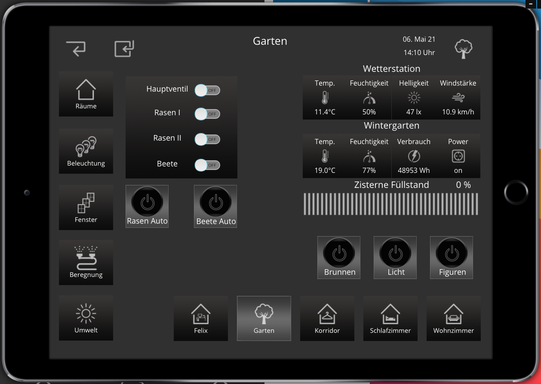Screen dimensions: 541x384
Task: Switch to the Schlafzimmer room tab
Action: (390, 318)
